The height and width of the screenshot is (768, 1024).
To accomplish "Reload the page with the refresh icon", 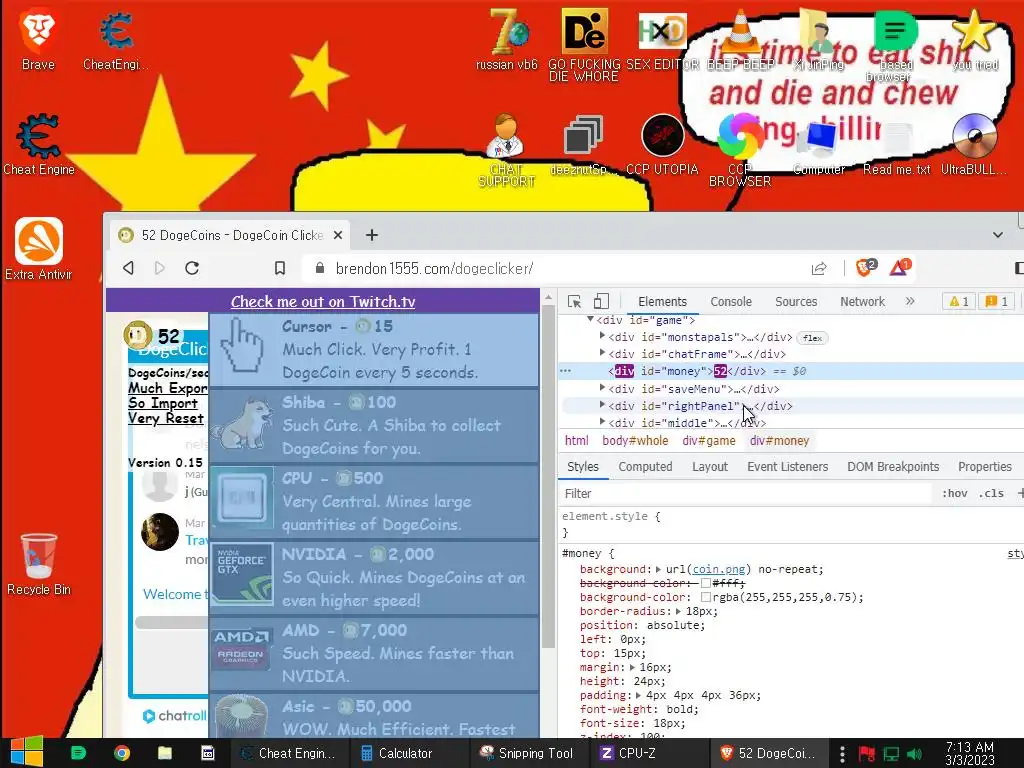I will pyautogui.click(x=192, y=268).
